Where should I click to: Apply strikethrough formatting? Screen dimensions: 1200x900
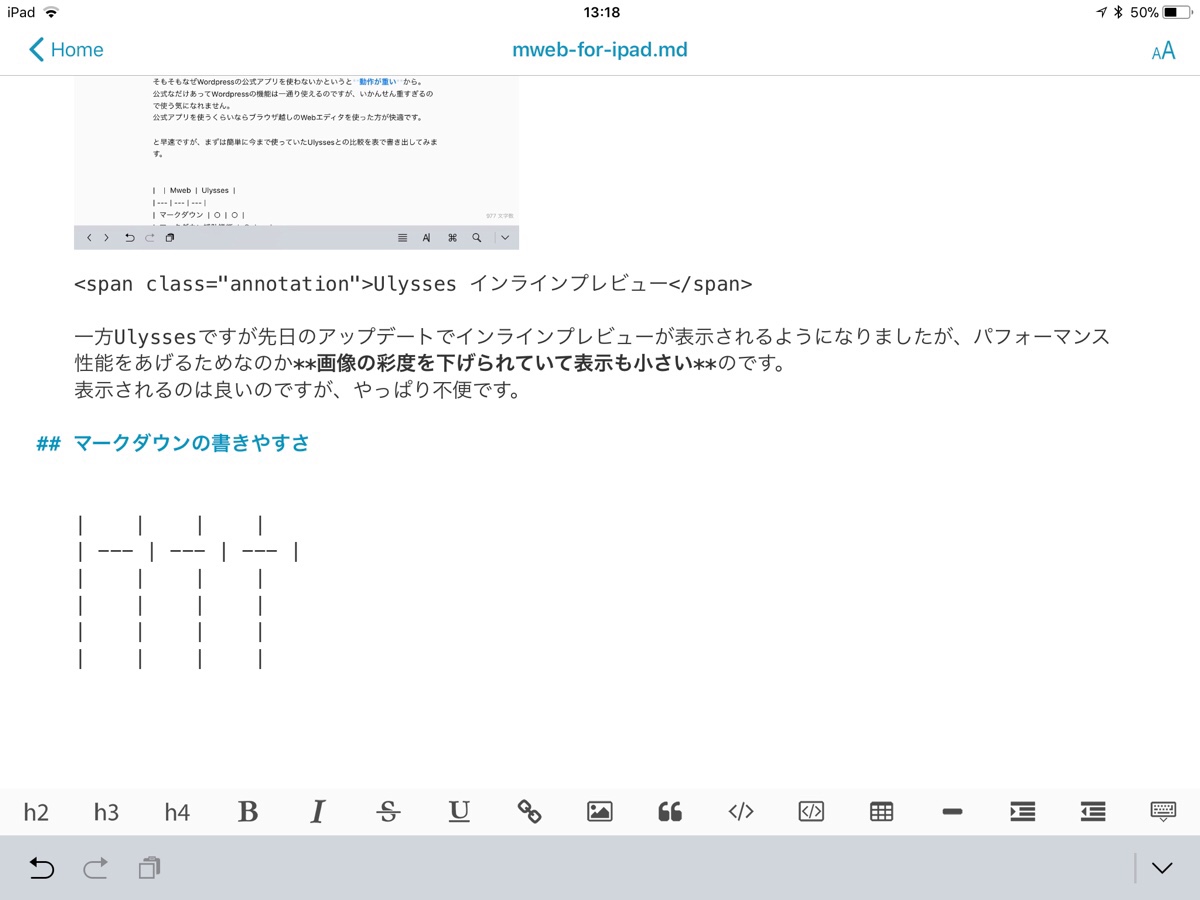click(389, 812)
